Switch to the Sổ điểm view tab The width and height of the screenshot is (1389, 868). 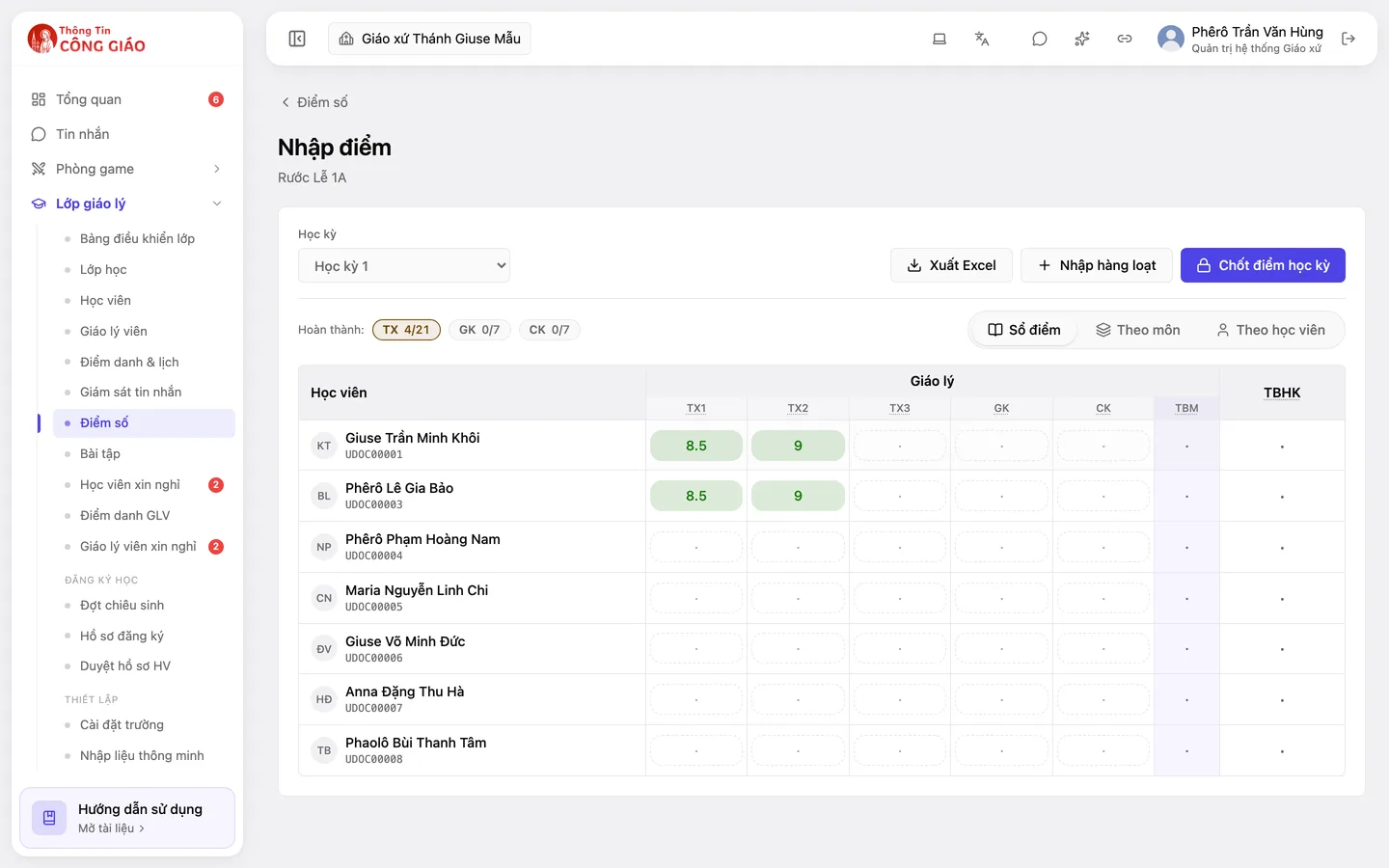pyautogui.click(x=1024, y=330)
